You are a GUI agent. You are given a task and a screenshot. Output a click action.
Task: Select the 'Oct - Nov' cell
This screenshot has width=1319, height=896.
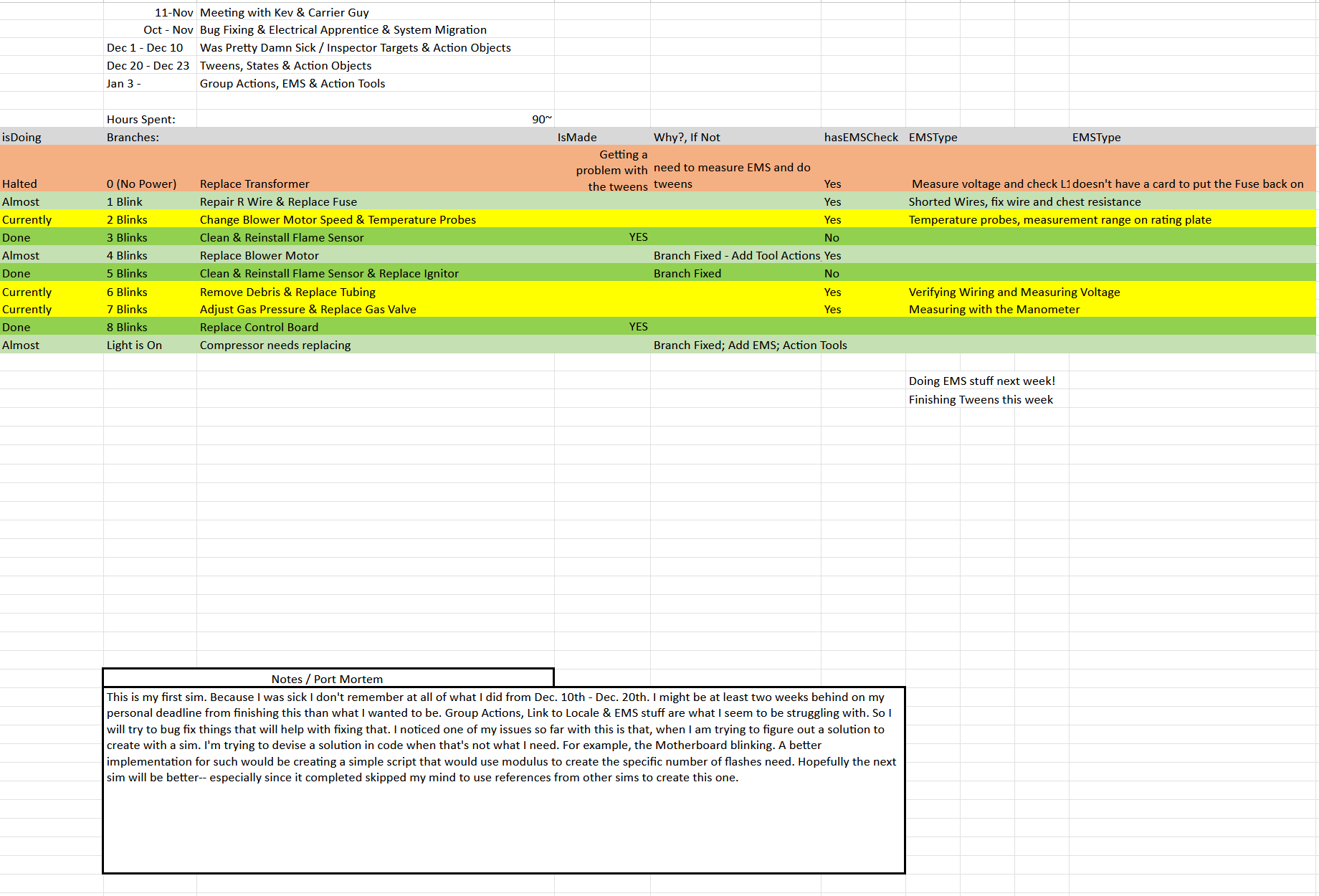point(150,29)
